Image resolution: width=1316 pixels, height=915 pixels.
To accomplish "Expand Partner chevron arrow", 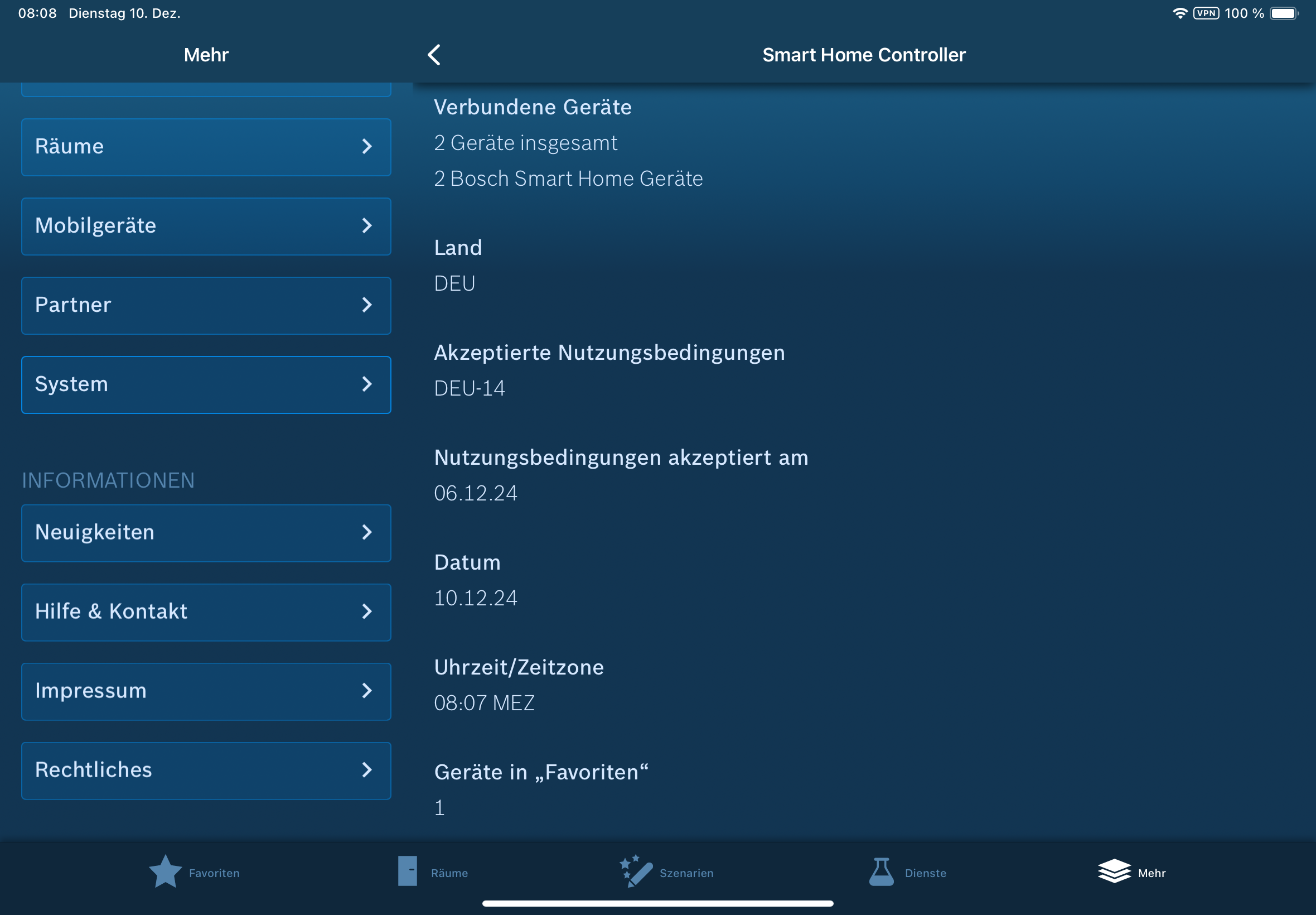I will (367, 305).
